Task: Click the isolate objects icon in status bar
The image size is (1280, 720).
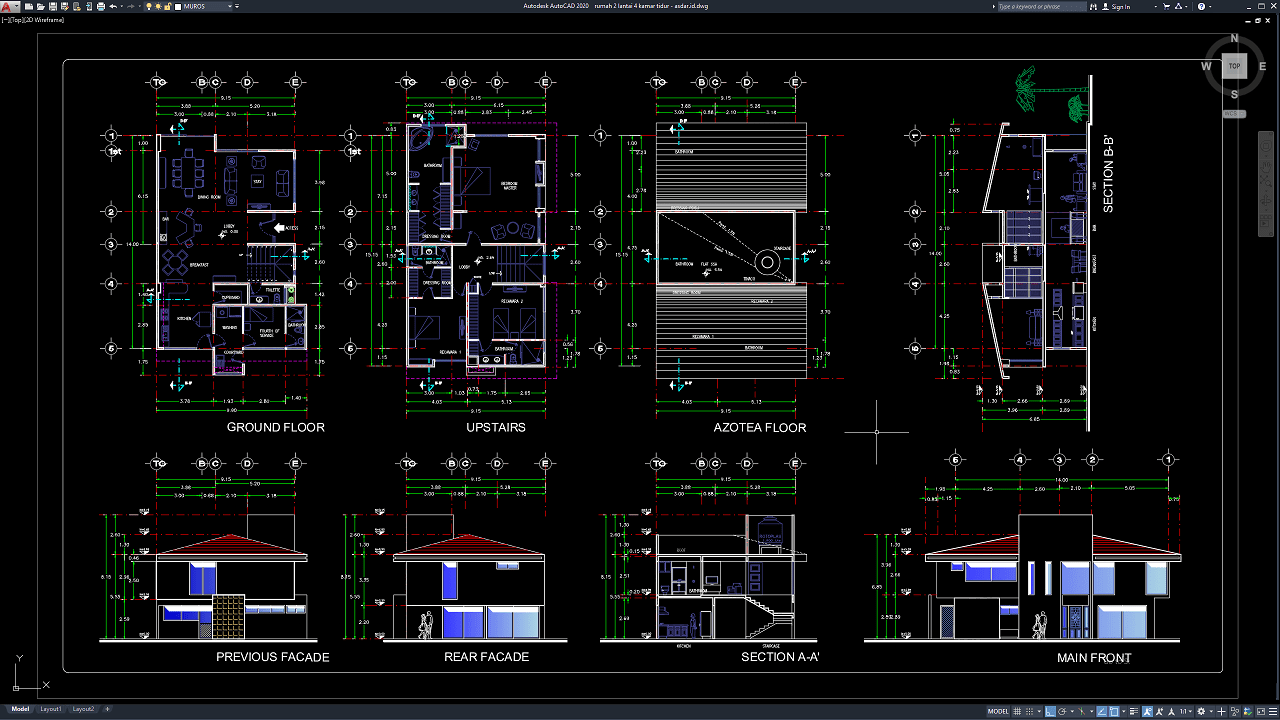Action: [1235, 711]
